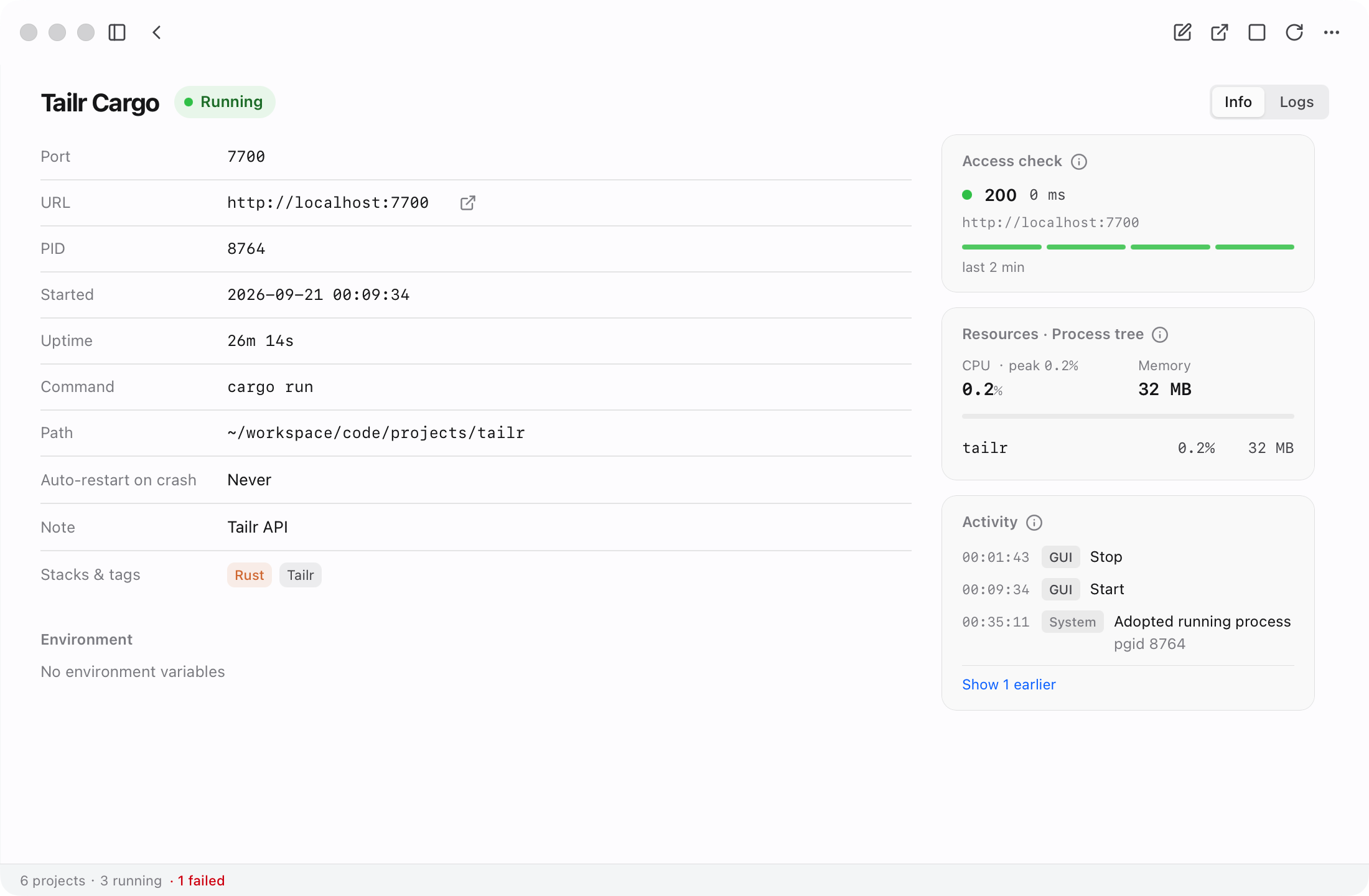Open in browser via toolbar external-link icon

[x=1220, y=32]
